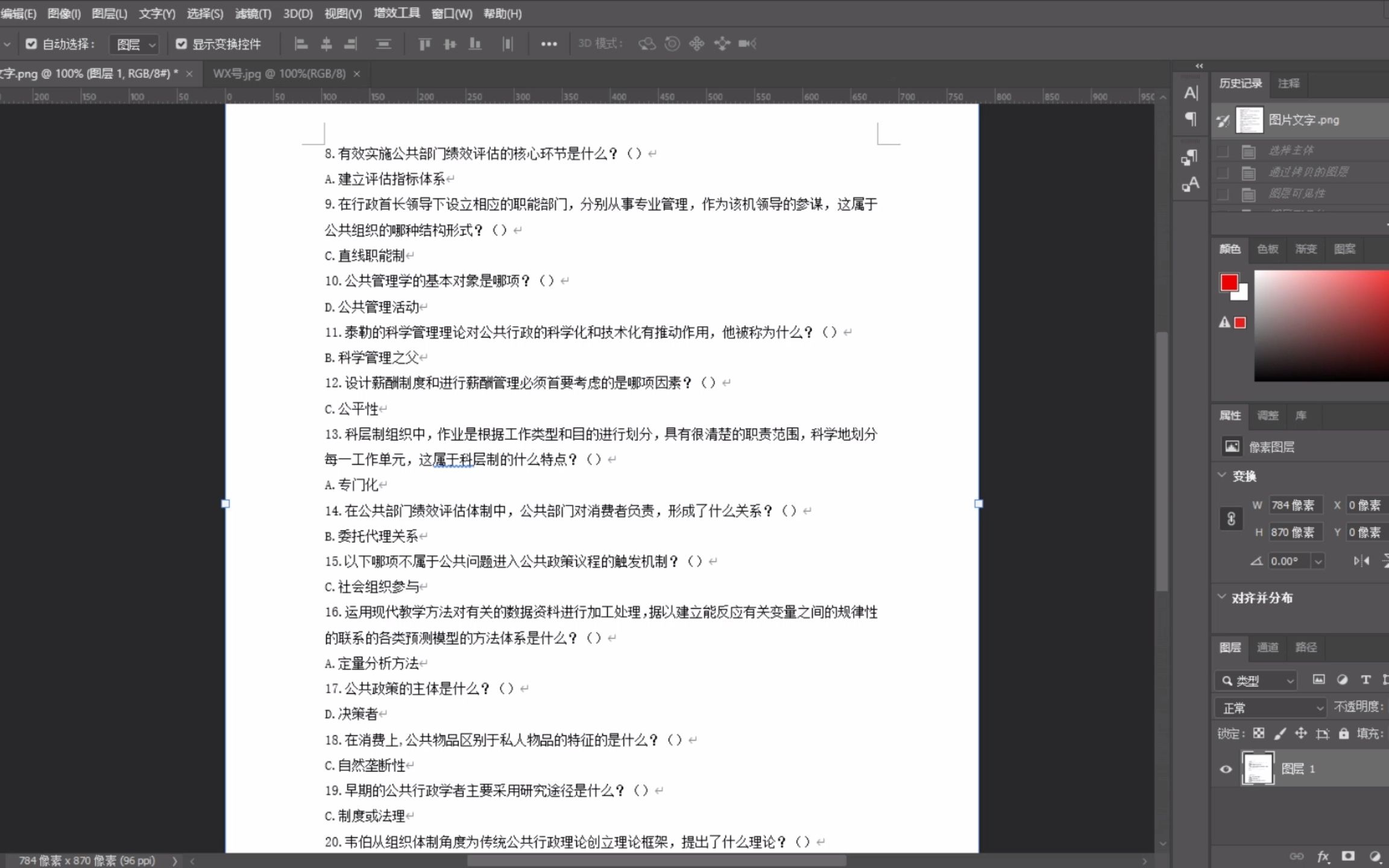The image size is (1389, 868).
Task: Align top edges in options bar
Action: click(x=424, y=44)
